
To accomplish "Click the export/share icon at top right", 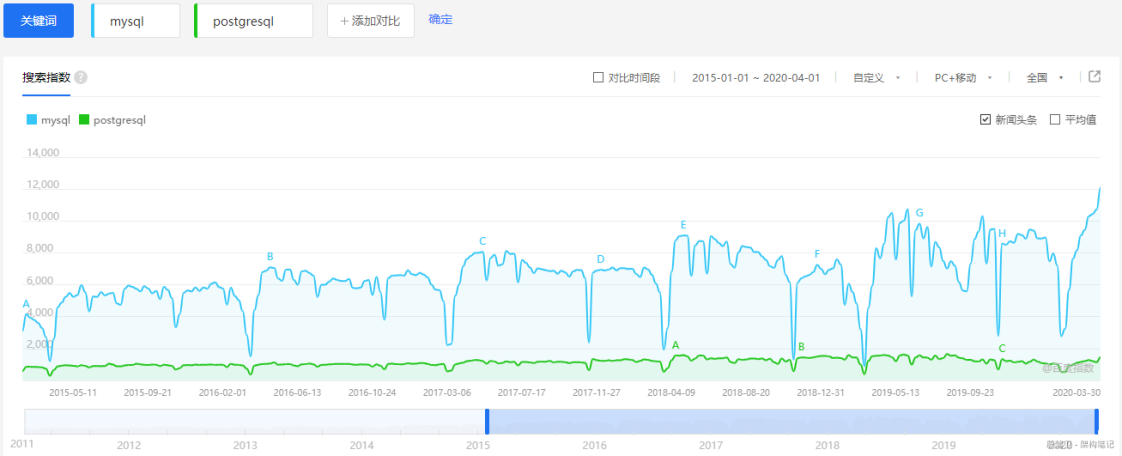I will 1094,77.
